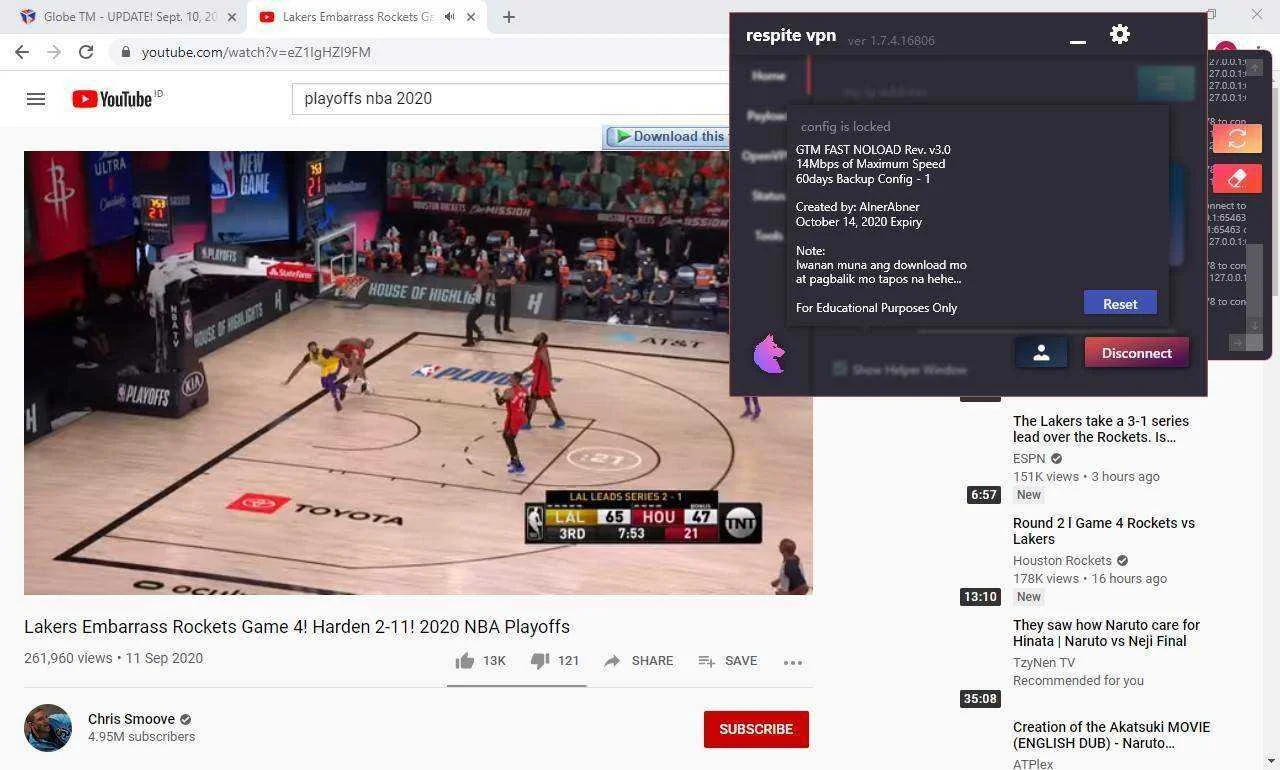Open "They saw how Naruto care for Hinata" video

pyautogui.click(x=1106, y=633)
